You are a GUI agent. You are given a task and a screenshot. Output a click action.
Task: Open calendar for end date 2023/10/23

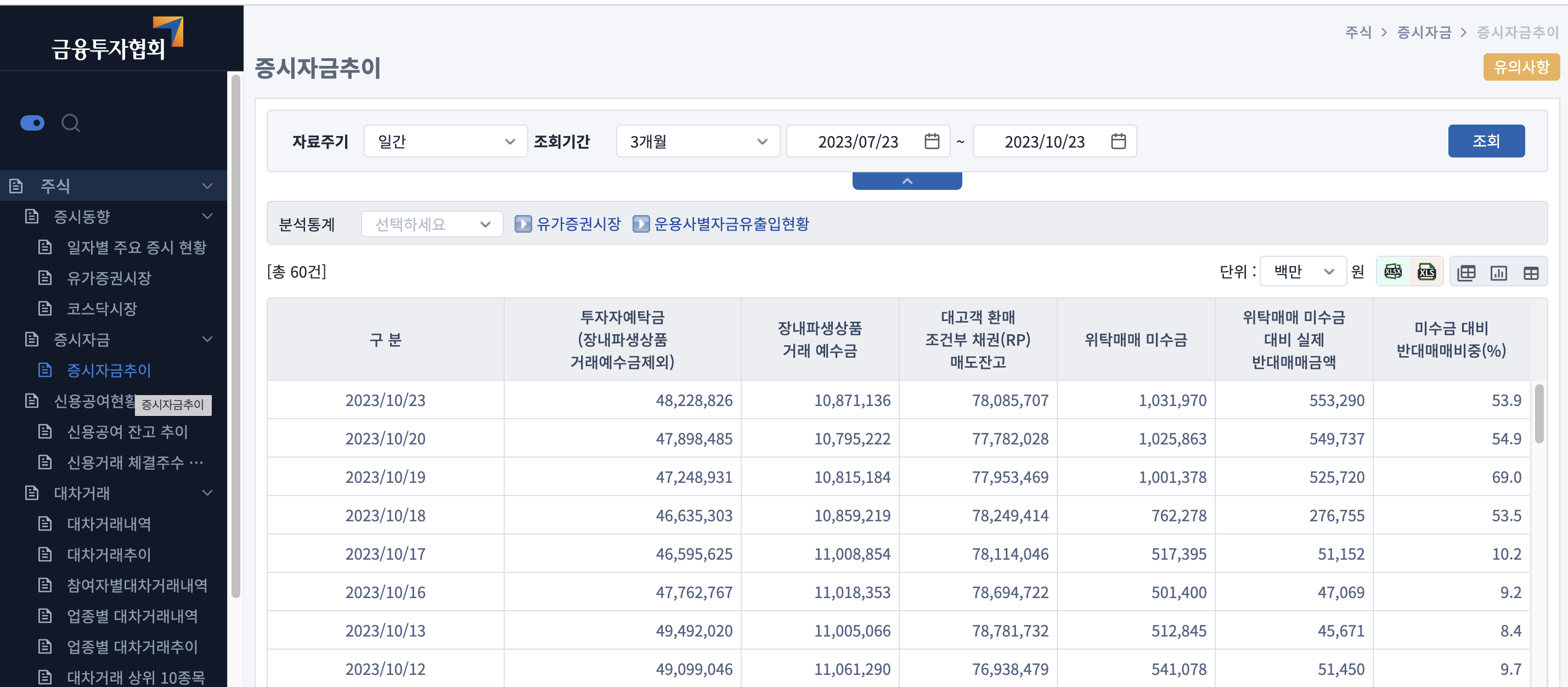tap(1118, 142)
